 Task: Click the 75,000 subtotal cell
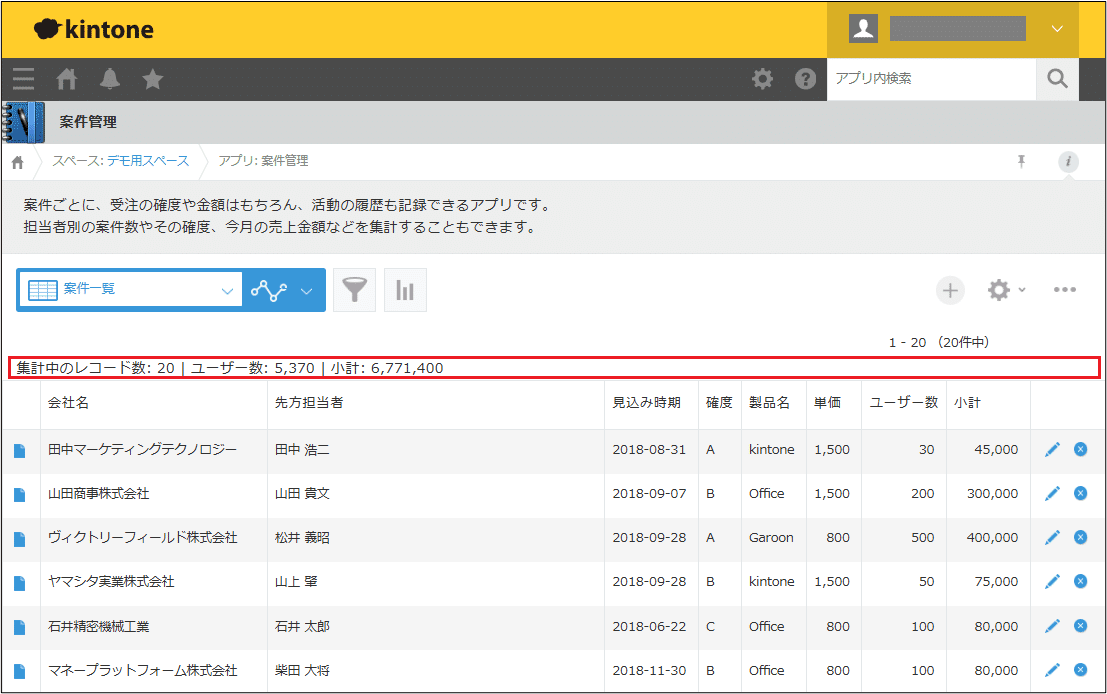click(996, 581)
